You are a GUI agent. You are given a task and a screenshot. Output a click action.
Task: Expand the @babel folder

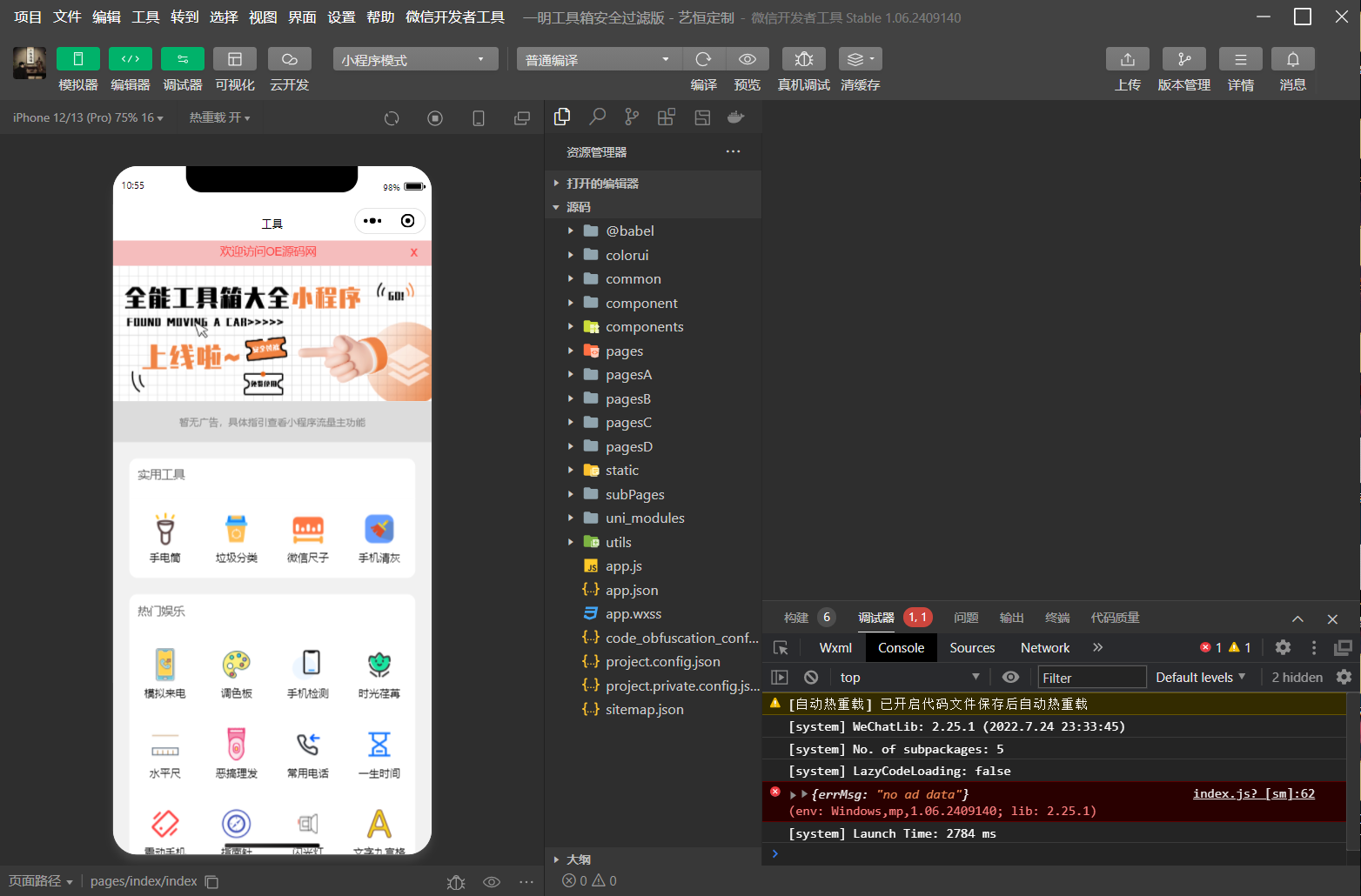point(653,231)
